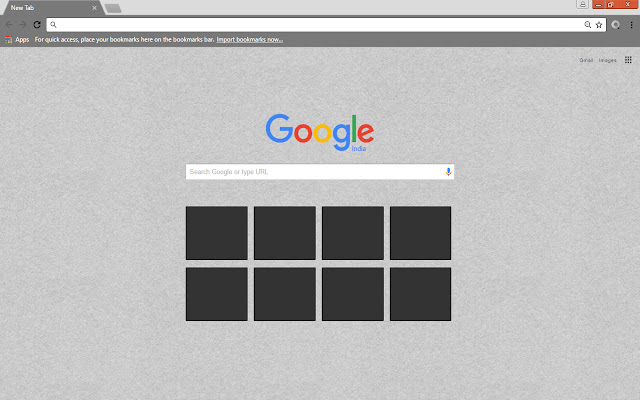Open a new tab with the tab button
The image size is (640, 400).
tap(113, 8)
